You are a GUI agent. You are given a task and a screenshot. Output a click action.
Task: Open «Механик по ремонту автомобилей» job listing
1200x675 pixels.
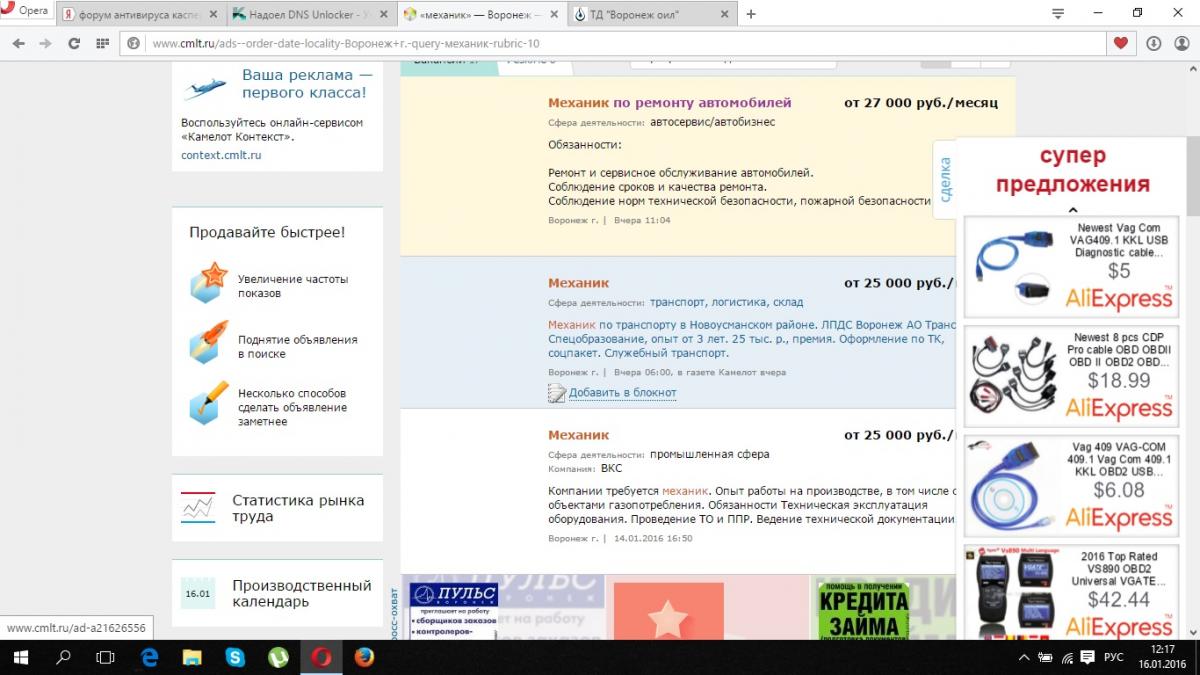pyautogui.click(x=669, y=102)
